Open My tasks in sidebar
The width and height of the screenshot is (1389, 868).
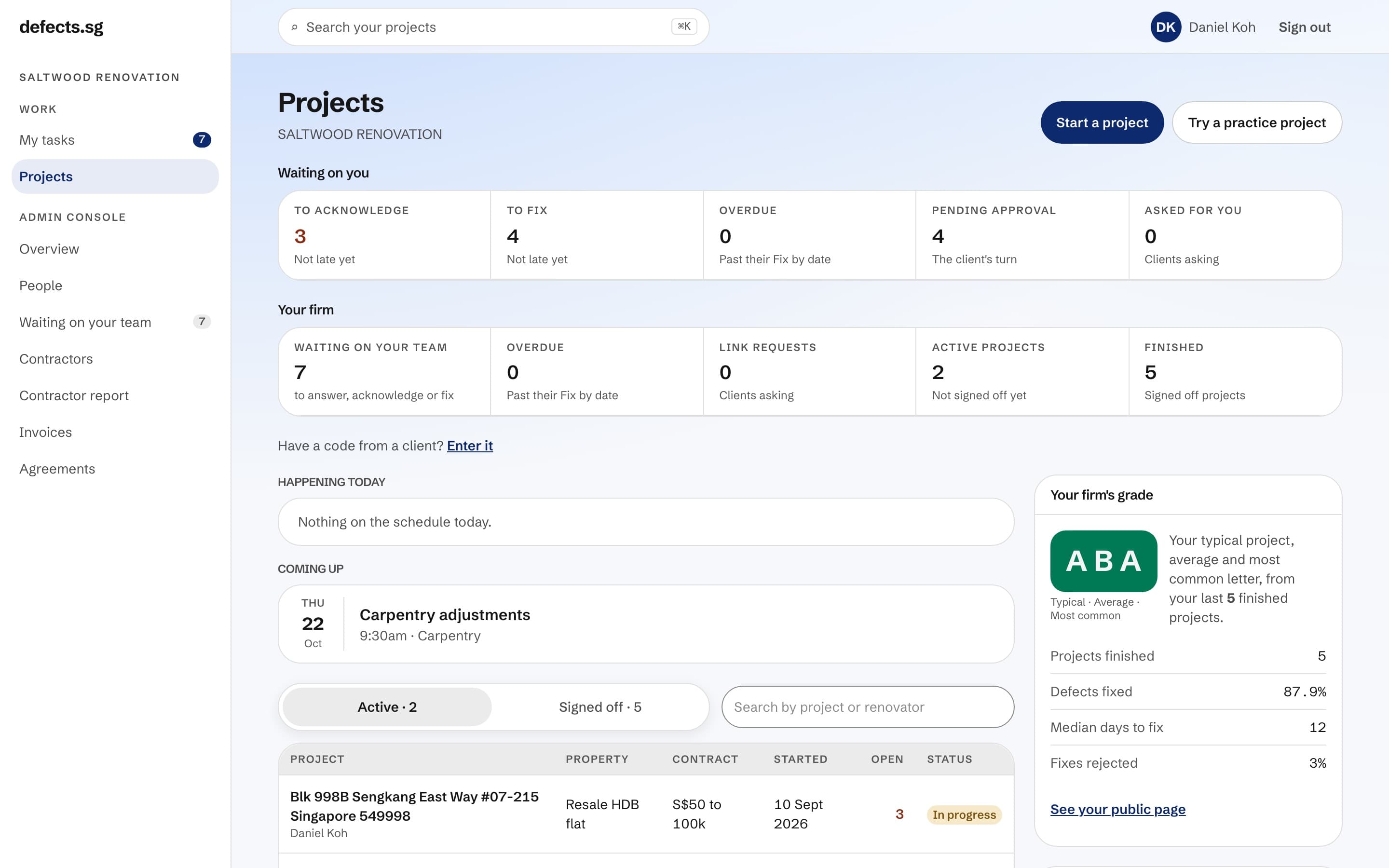pyautogui.click(x=115, y=140)
